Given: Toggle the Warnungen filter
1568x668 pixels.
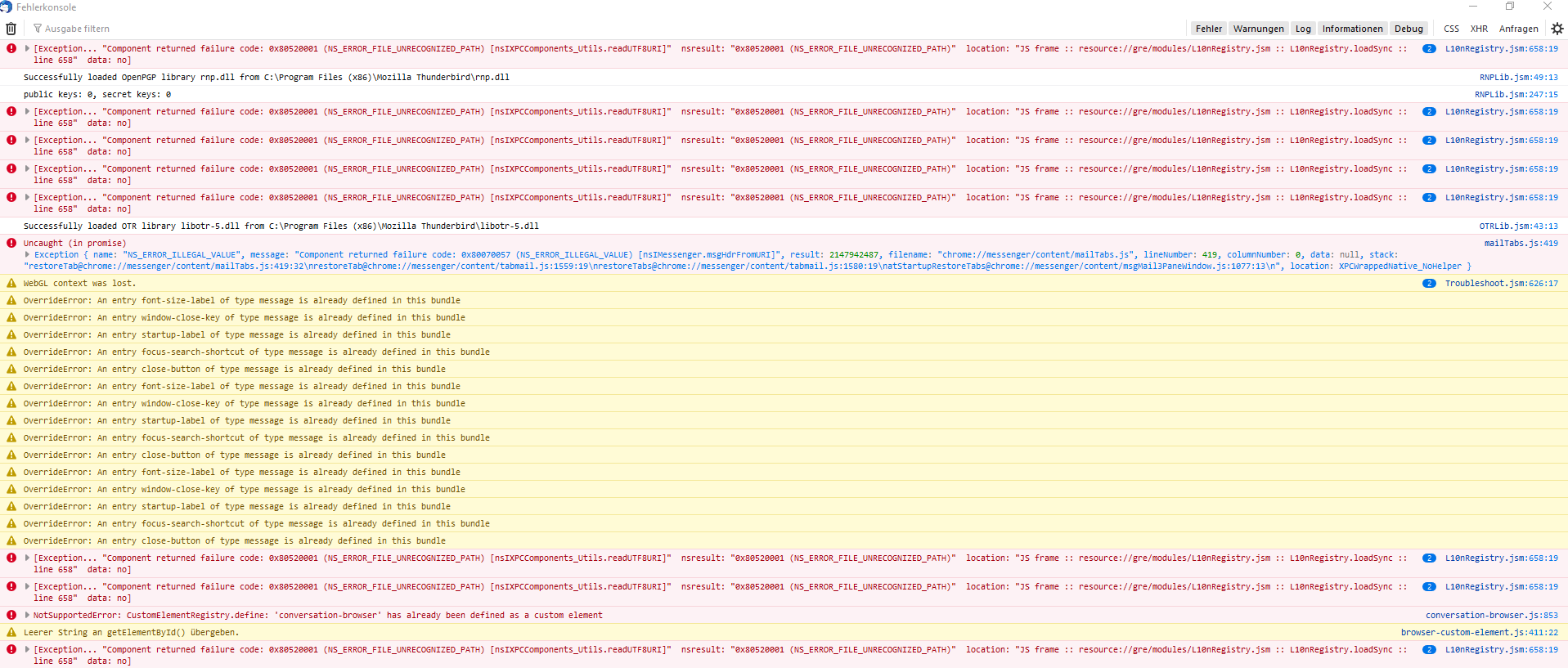Looking at the screenshot, I should tap(1258, 29).
